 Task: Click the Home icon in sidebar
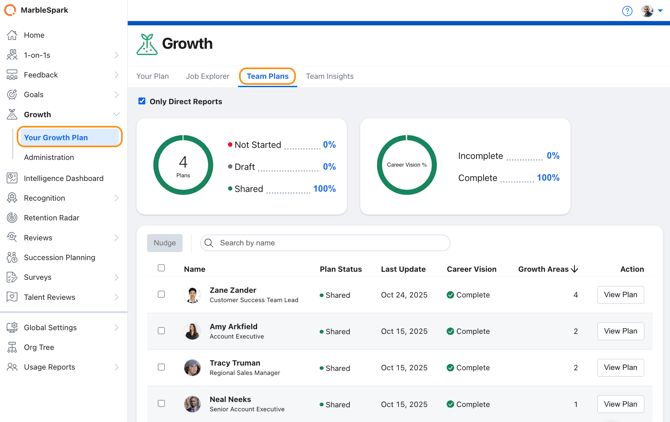point(12,35)
